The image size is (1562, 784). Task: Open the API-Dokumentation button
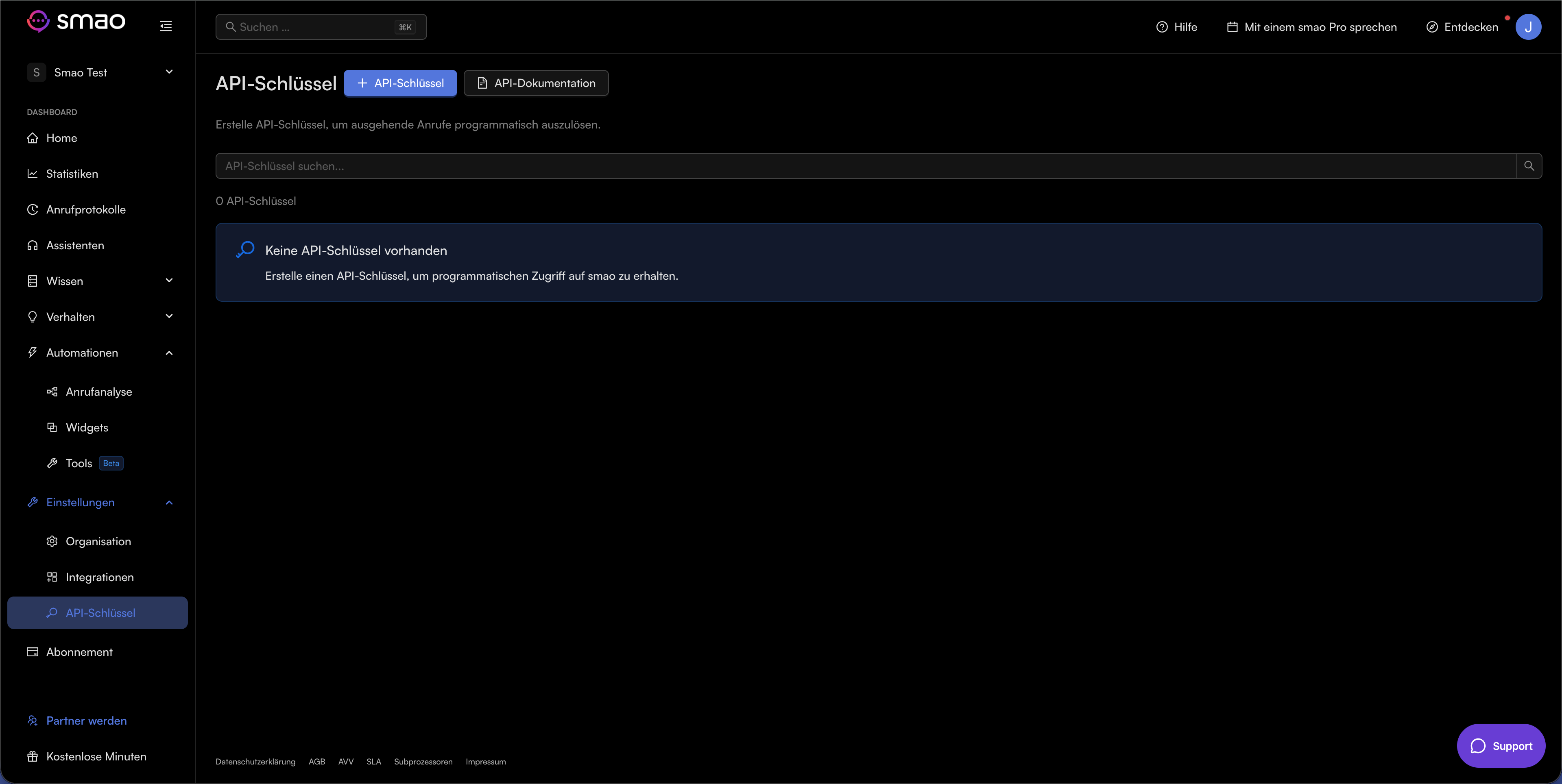click(536, 83)
